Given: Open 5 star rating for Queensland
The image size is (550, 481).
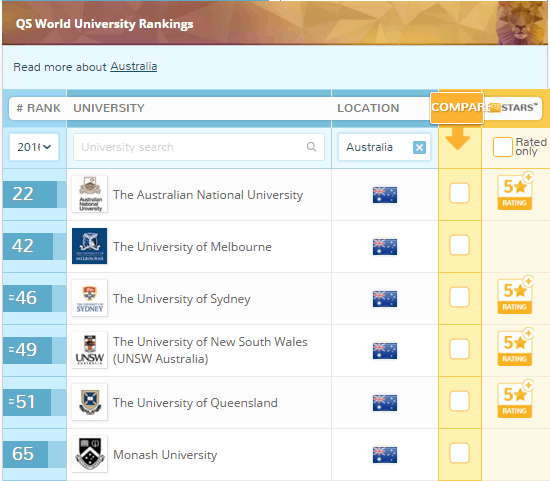Looking at the screenshot, I should point(515,399).
